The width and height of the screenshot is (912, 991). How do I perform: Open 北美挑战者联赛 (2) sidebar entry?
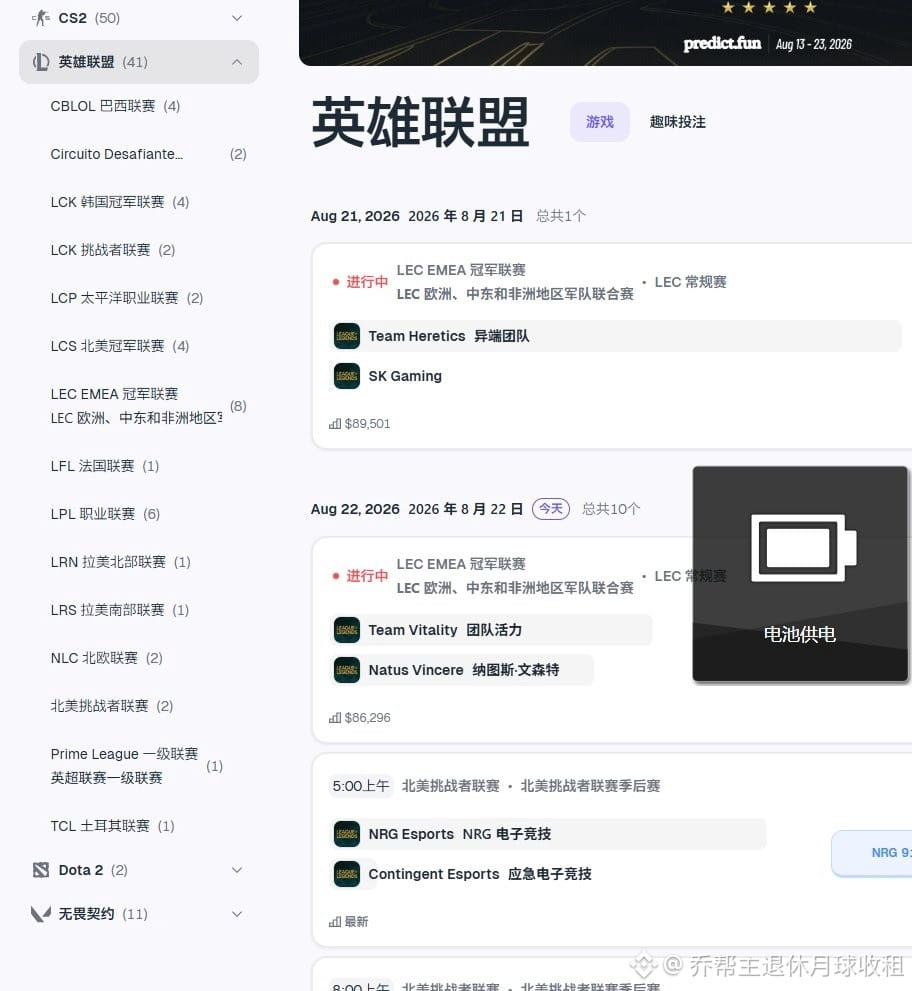112,707
